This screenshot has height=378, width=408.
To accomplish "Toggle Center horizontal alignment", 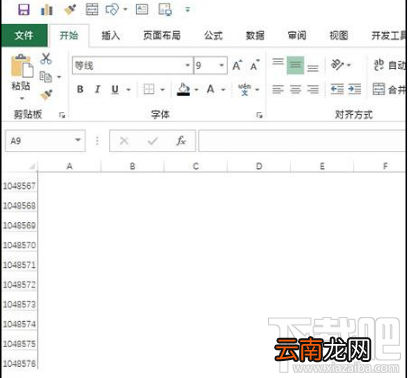I will [x=295, y=89].
